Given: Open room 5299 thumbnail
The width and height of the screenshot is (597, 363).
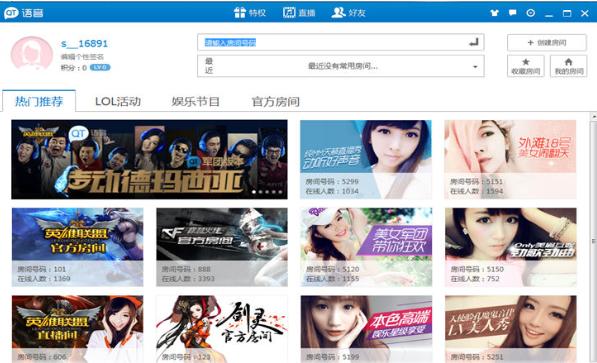Looking at the screenshot, I should click(x=366, y=159).
